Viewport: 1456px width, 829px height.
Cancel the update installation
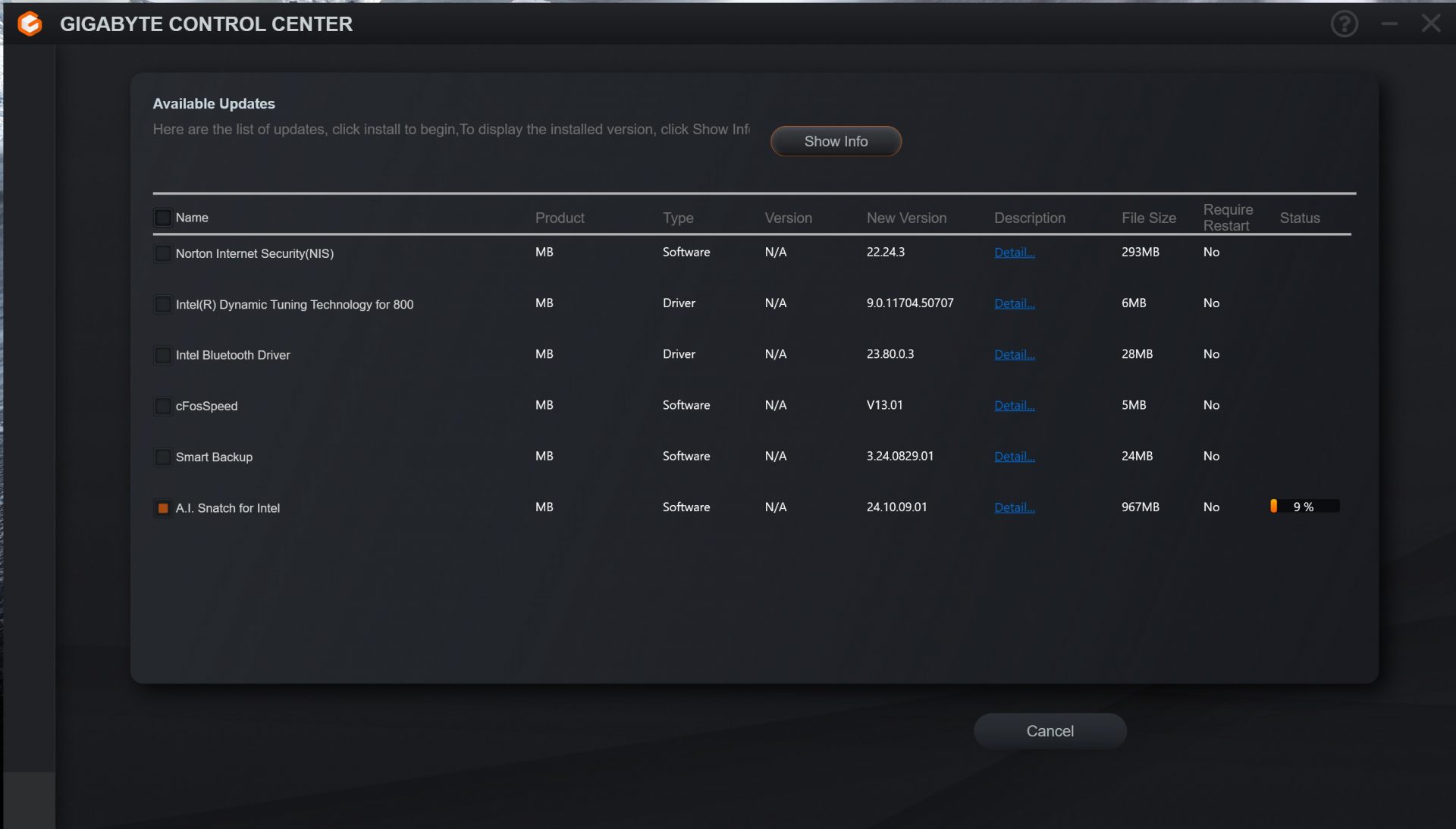1050,731
